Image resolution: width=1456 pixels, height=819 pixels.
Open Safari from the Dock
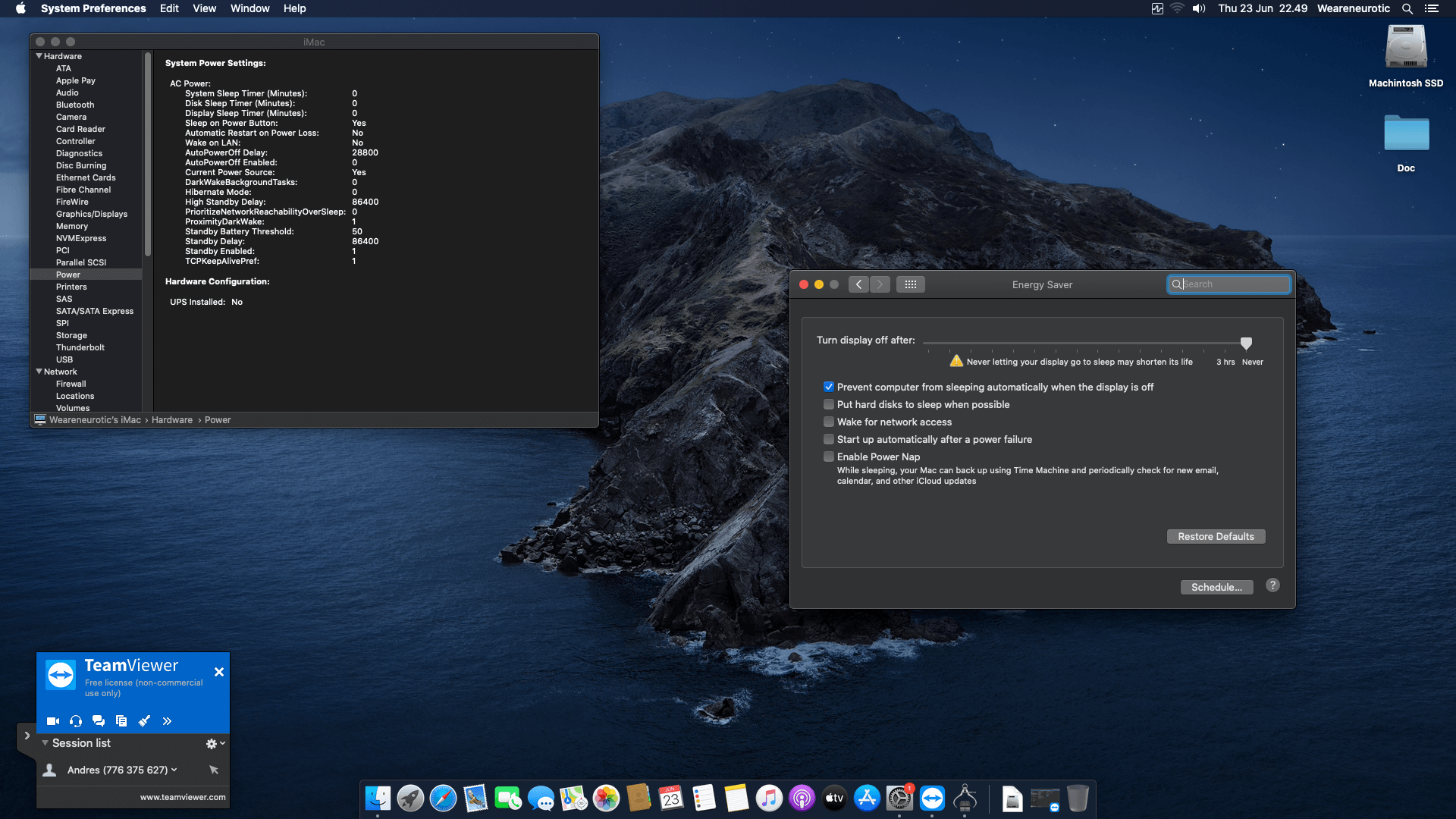click(443, 799)
